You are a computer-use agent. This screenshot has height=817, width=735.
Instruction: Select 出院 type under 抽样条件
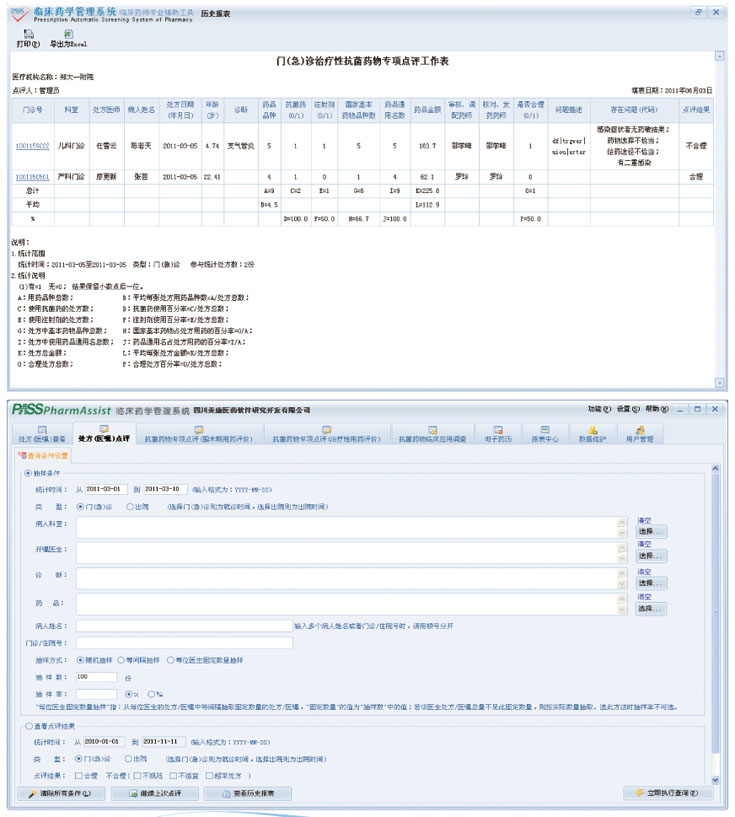tap(130, 506)
